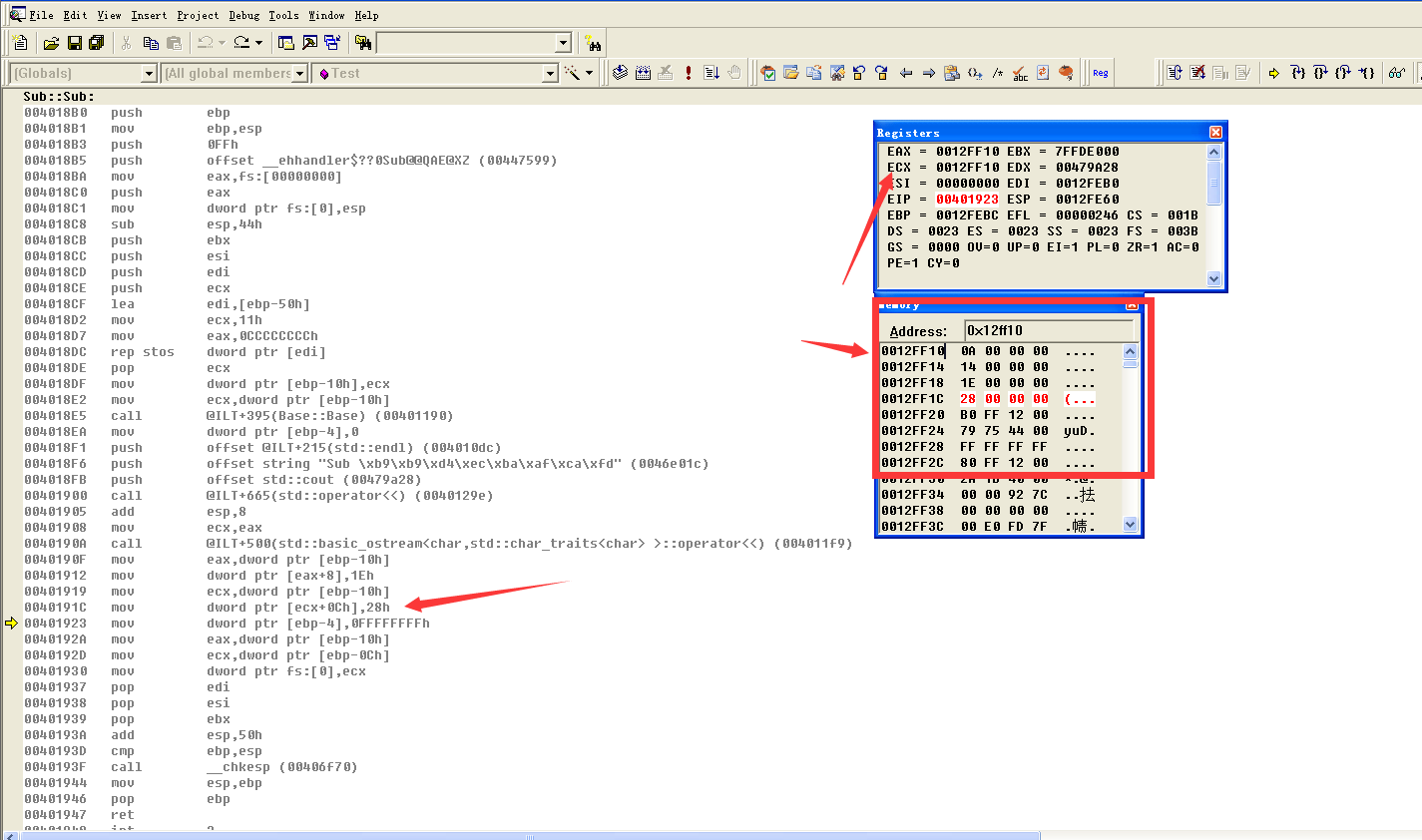
Task: Open the Edit menu
Action: tap(75, 15)
